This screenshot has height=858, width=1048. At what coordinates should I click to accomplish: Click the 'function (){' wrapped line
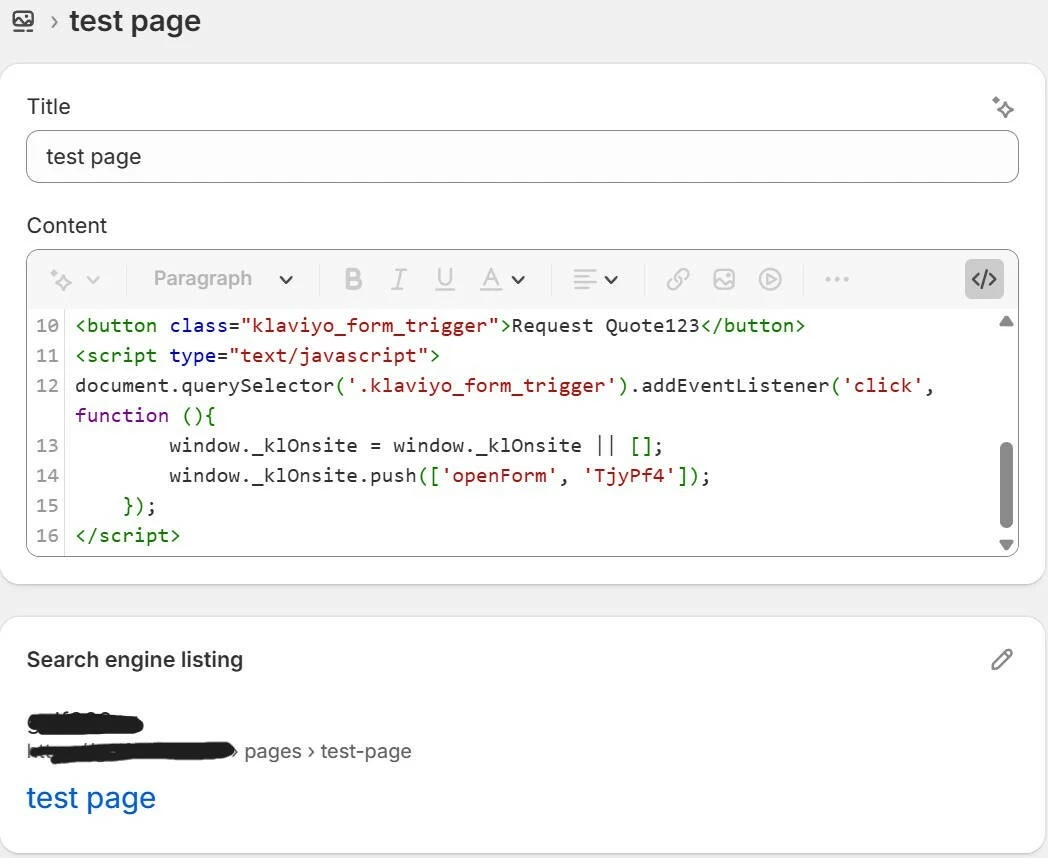tap(145, 416)
